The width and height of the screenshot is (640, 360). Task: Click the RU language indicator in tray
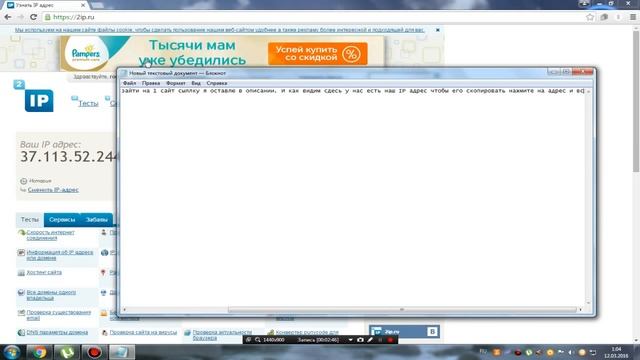click(x=483, y=351)
